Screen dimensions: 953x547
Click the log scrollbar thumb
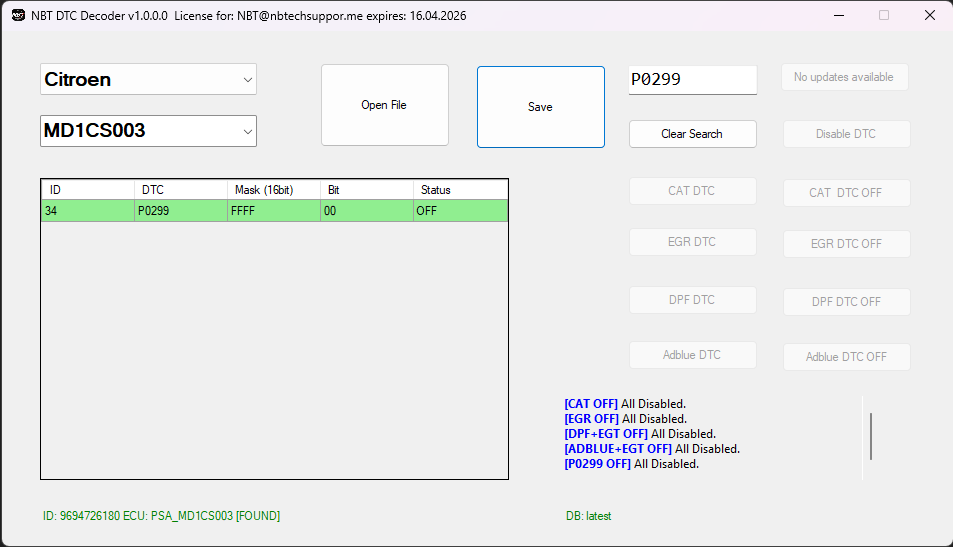tap(871, 436)
